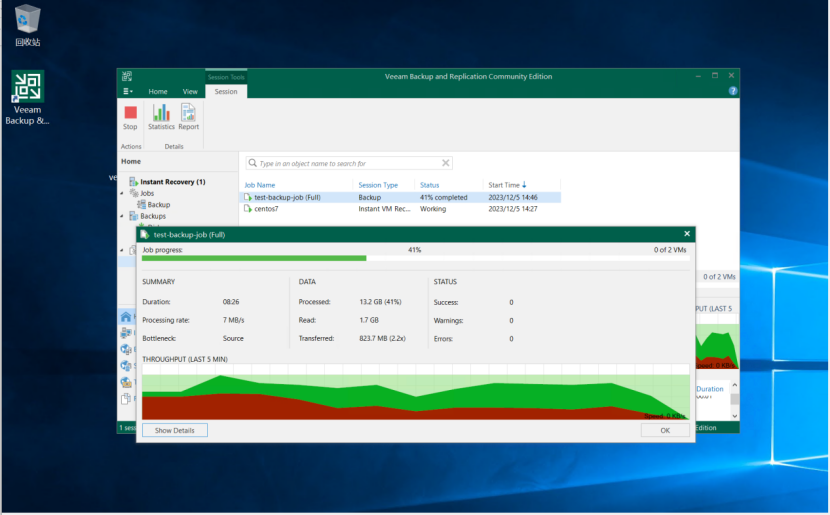The height and width of the screenshot is (515, 830).
Task: Open the Tape Infrastructure sidebar icon
Action: (x=126, y=382)
